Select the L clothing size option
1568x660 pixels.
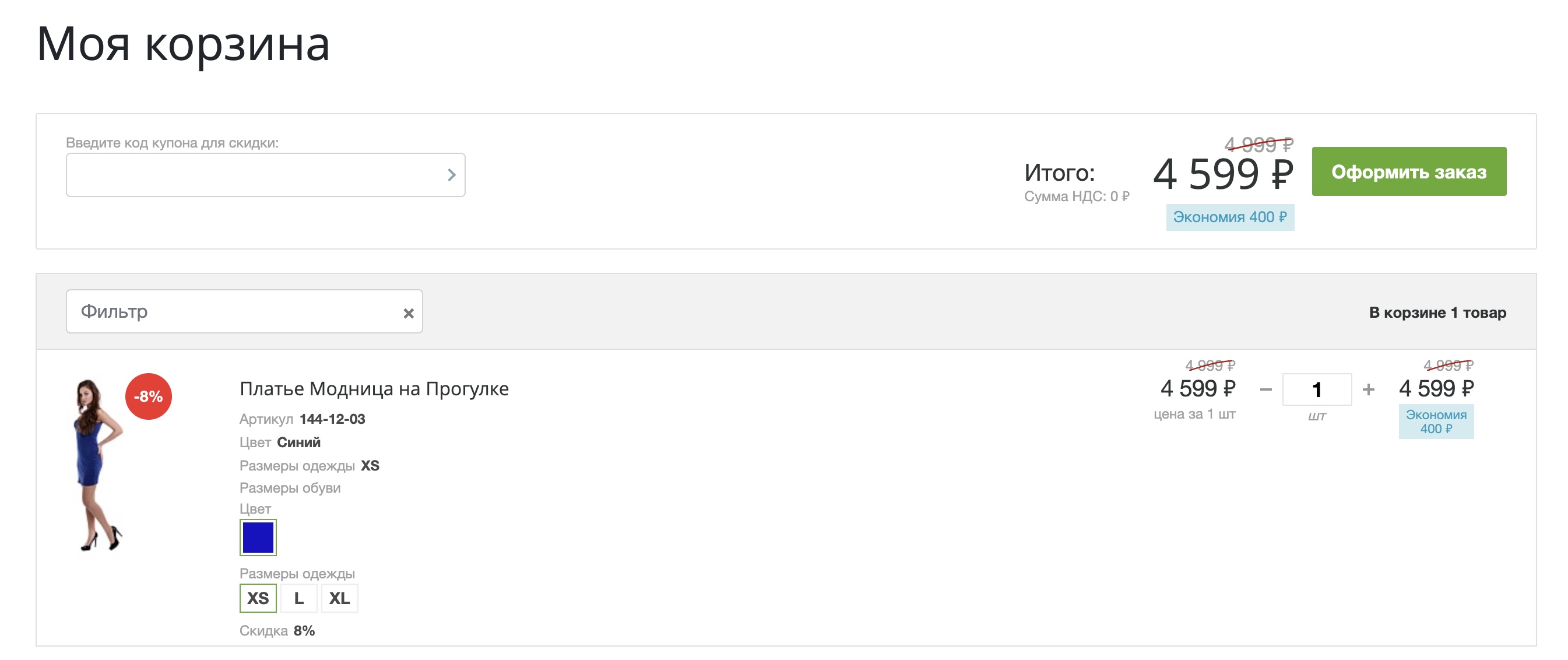pos(299,598)
